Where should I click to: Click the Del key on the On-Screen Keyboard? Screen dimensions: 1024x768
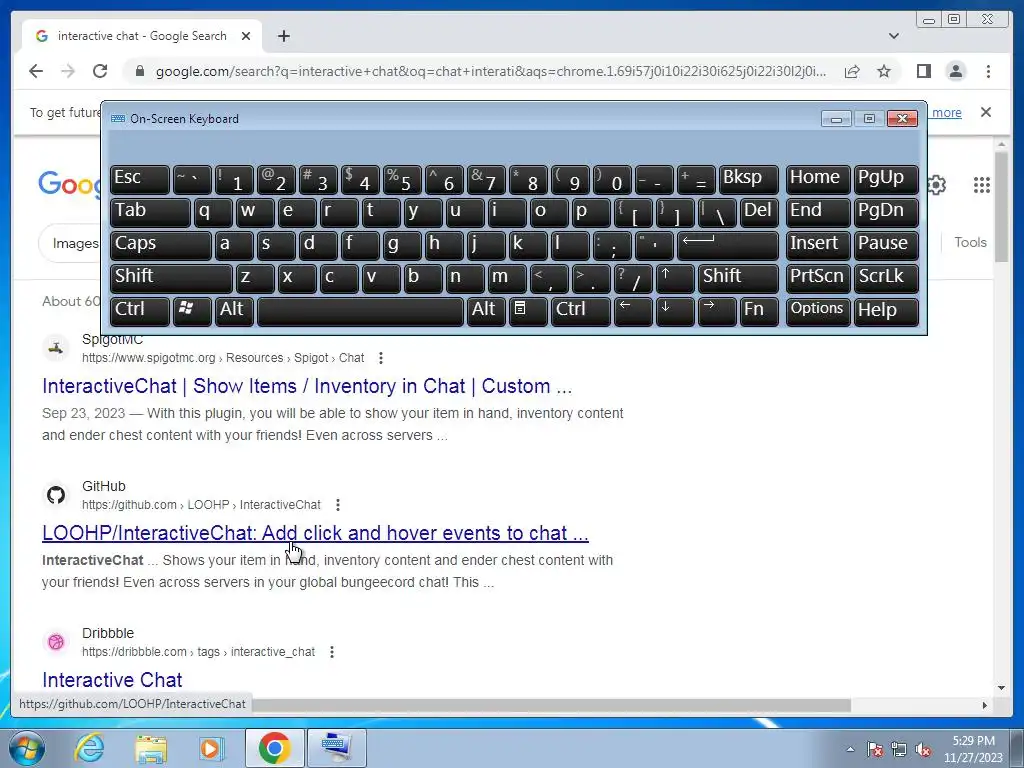coord(759,212)
